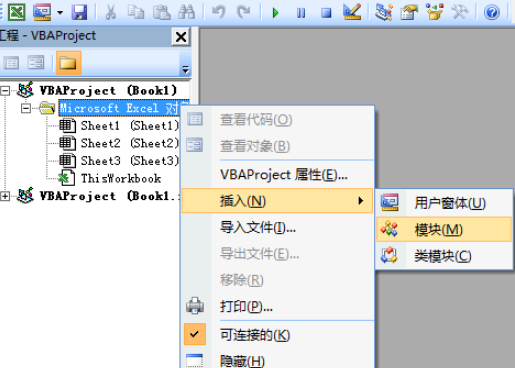The image size is (515, 368).
Task: Open 插入(N) submenu entry
Action: coord(277,201)
